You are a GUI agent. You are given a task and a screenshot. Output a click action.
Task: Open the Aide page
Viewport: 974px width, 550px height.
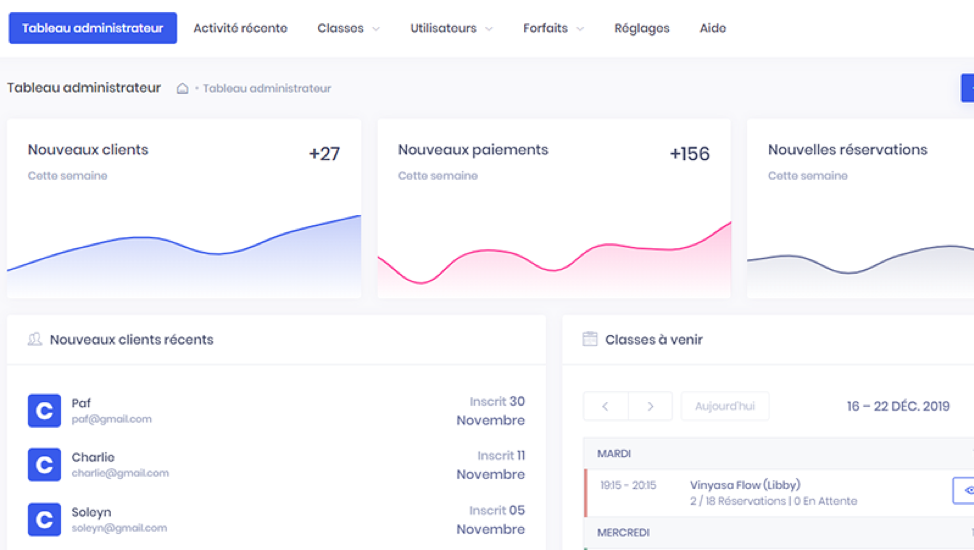coord(712,28)
